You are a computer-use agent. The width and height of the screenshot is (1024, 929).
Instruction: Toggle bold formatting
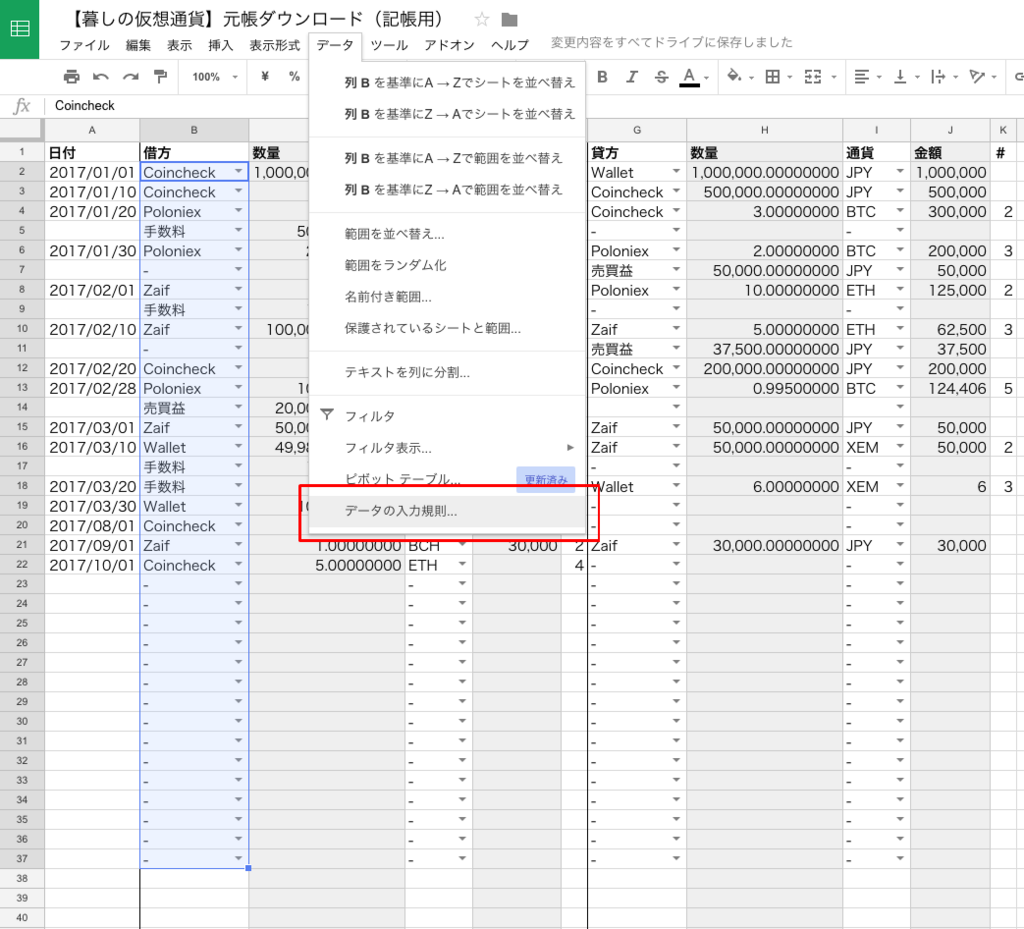[601, 76]
